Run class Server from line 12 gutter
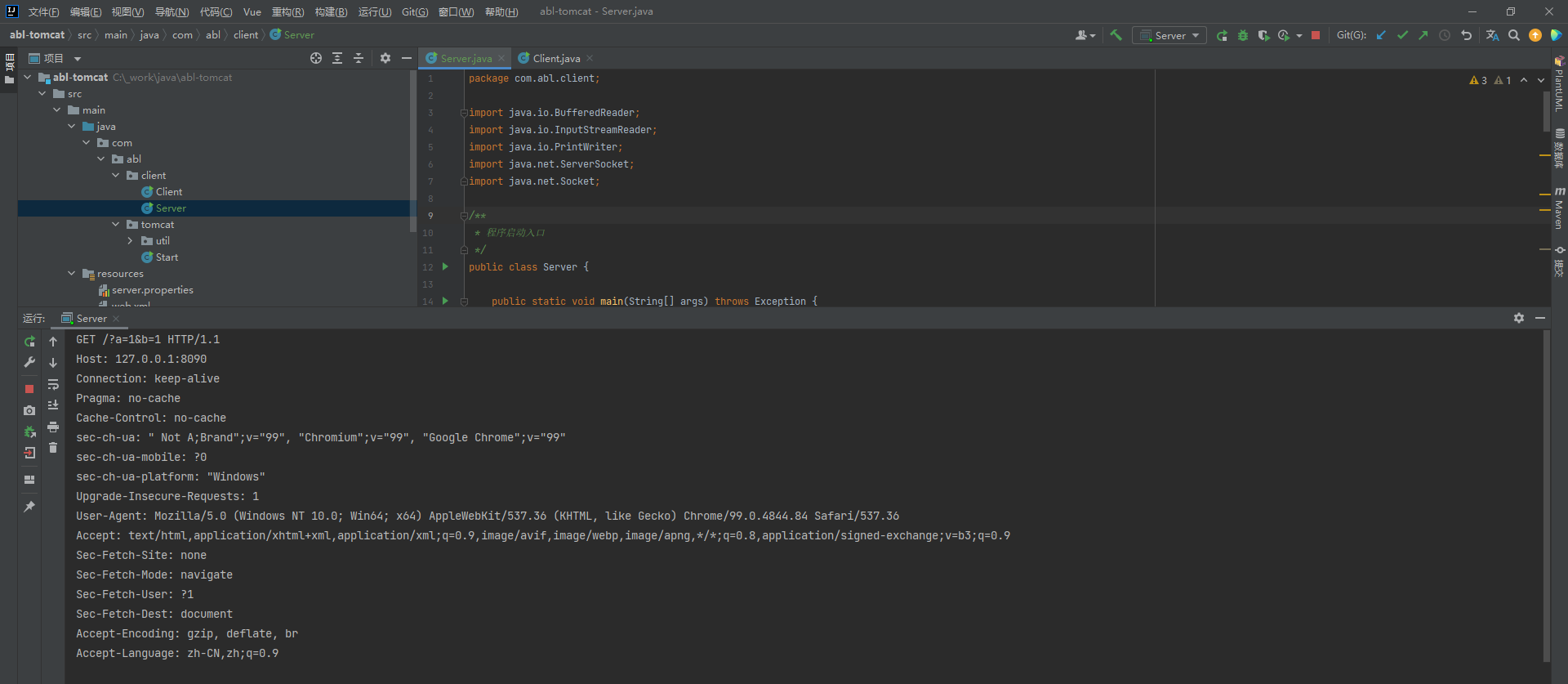Image resolution: width=1568 pixels, height=684 pixels. click(445, 266)
